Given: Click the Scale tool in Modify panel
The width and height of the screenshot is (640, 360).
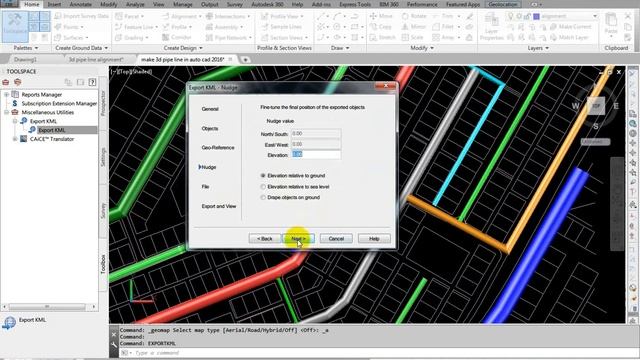Looking at the screenshot, I should click(x=412, y=37).
